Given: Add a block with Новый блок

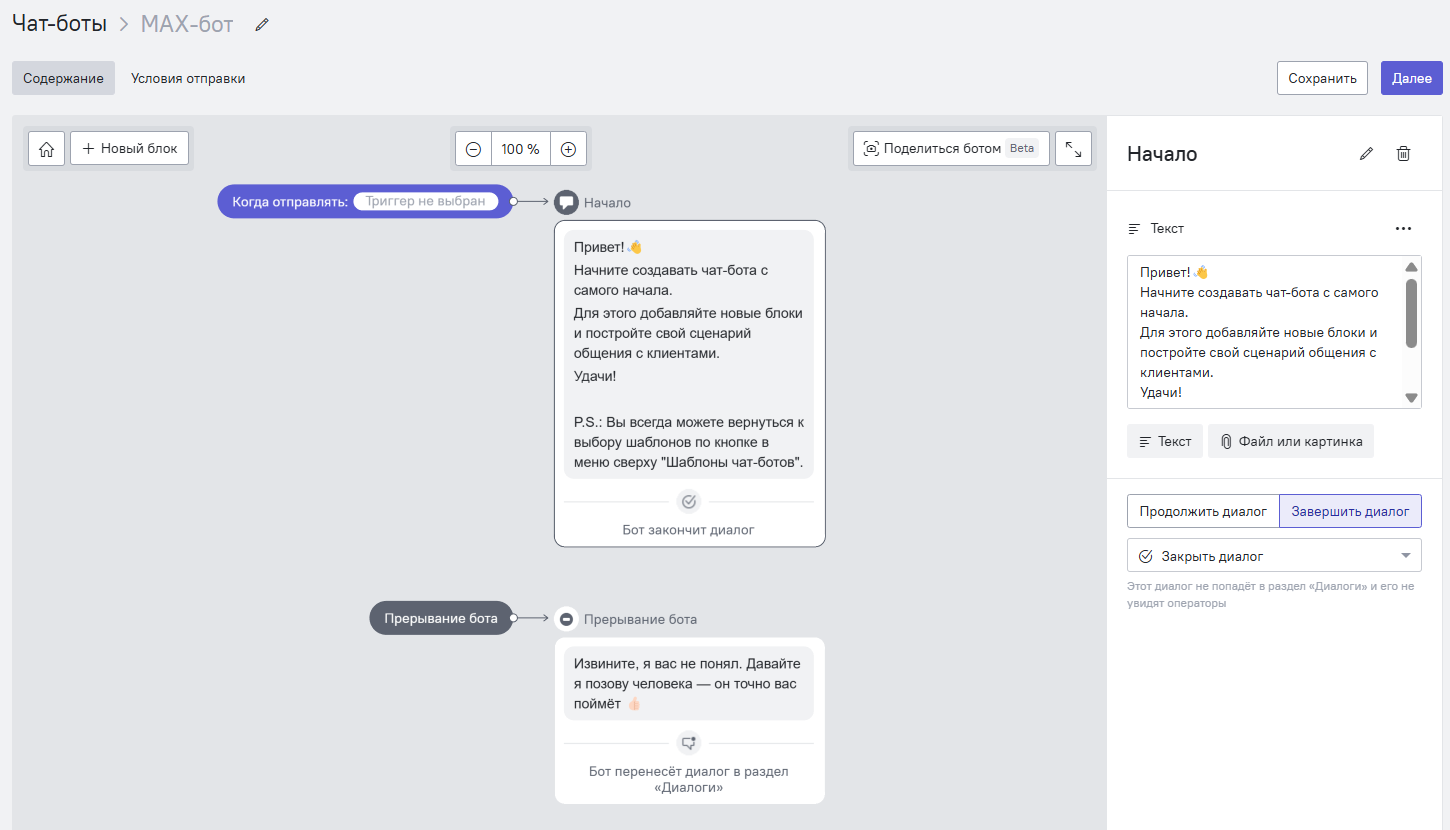Looking at the screenshot, I should pyautogui.click(x=130, y=148).
